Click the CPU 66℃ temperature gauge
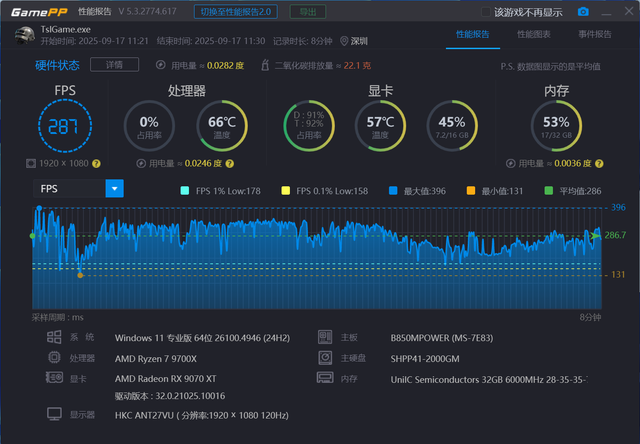The image size is (640, 444). pyautogui.click(x=222, y=126)
